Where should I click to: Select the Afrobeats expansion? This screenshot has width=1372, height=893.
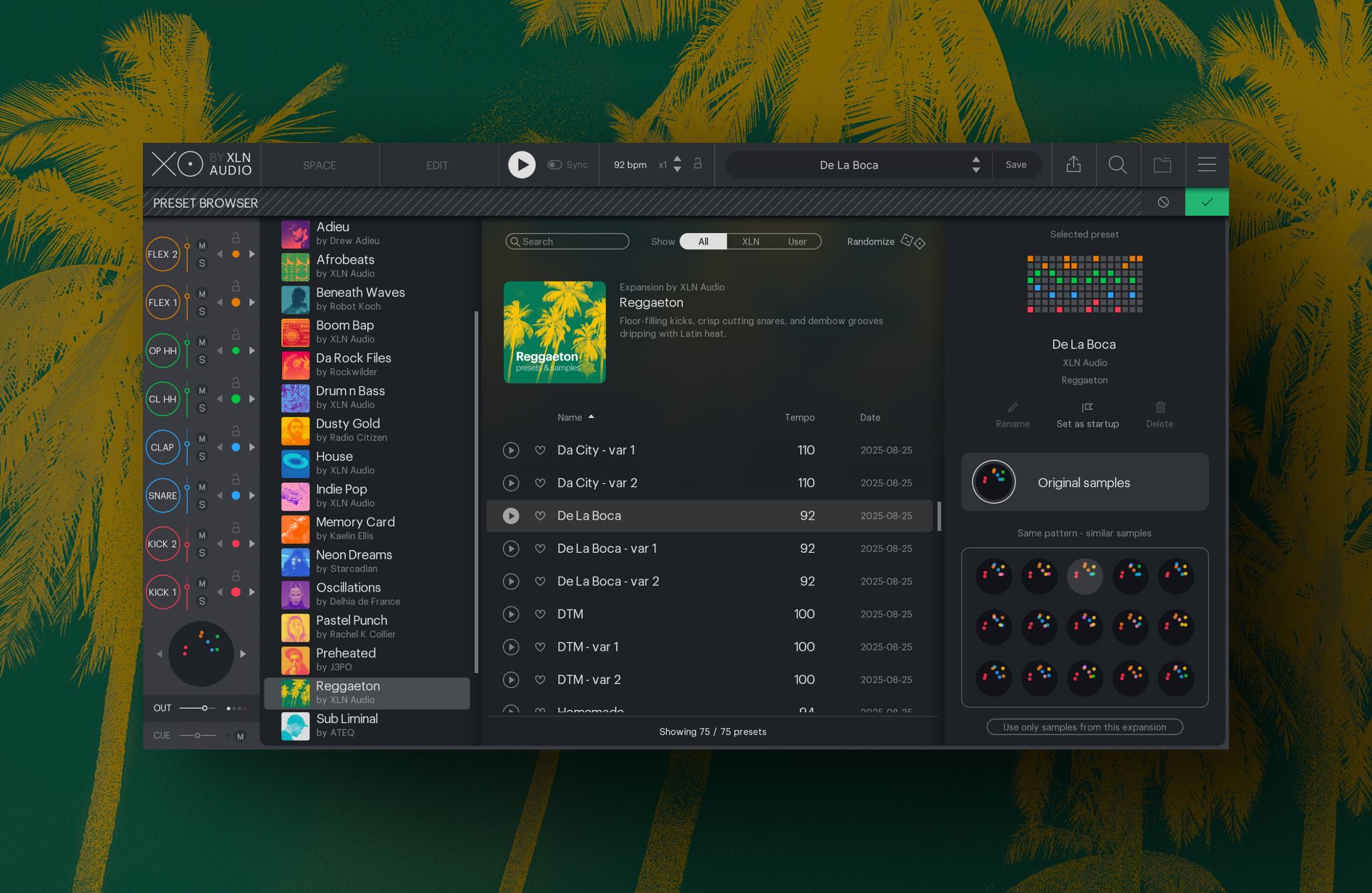click(x=367, y=266)
